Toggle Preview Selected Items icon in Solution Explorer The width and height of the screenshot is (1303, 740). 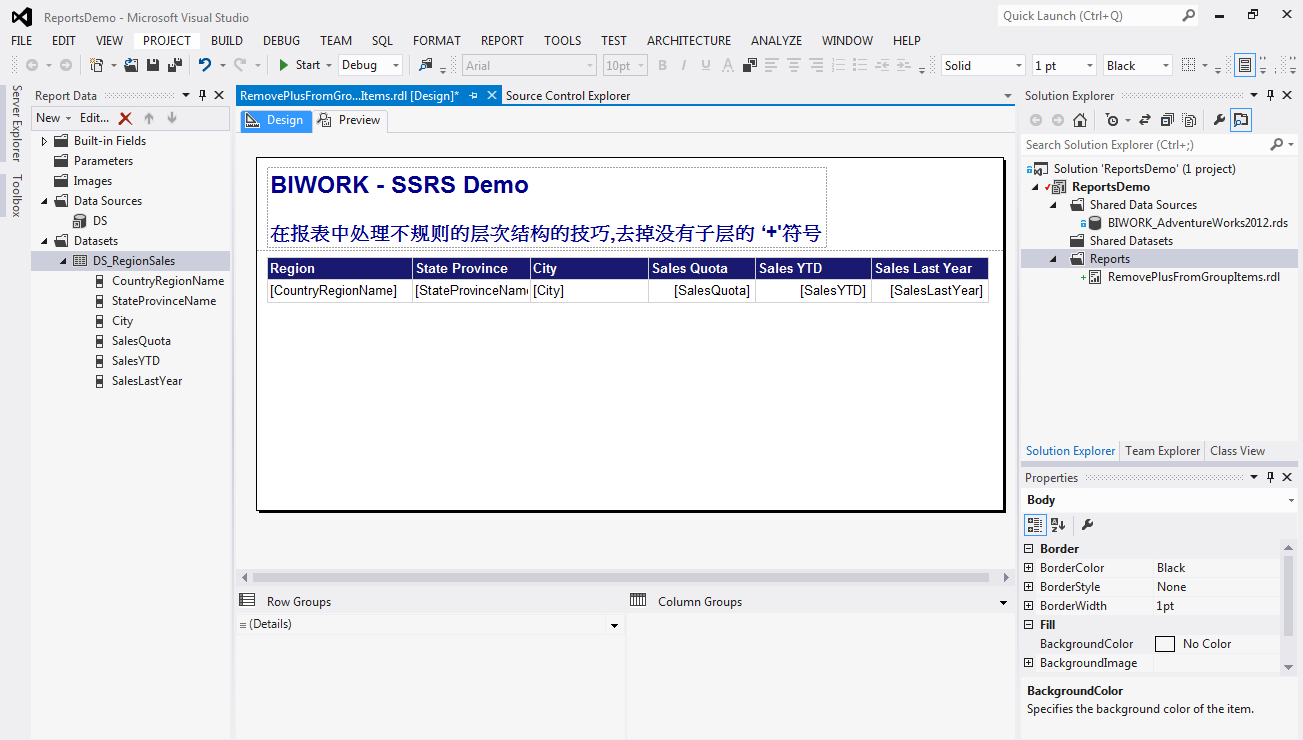1241,120
